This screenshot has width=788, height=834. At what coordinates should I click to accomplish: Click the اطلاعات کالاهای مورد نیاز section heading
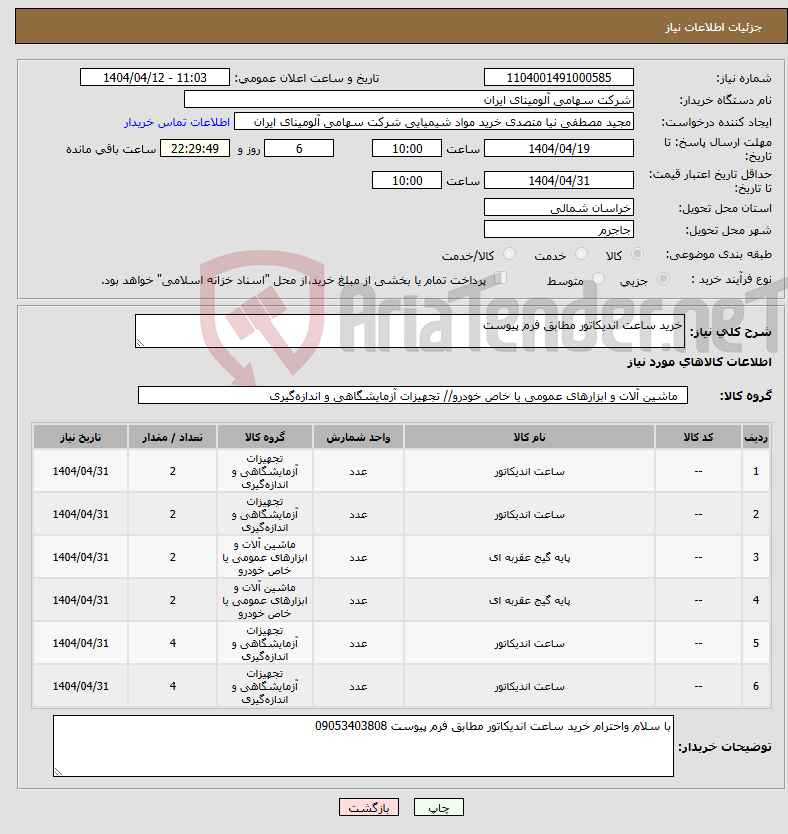click(x=699, y=362)
